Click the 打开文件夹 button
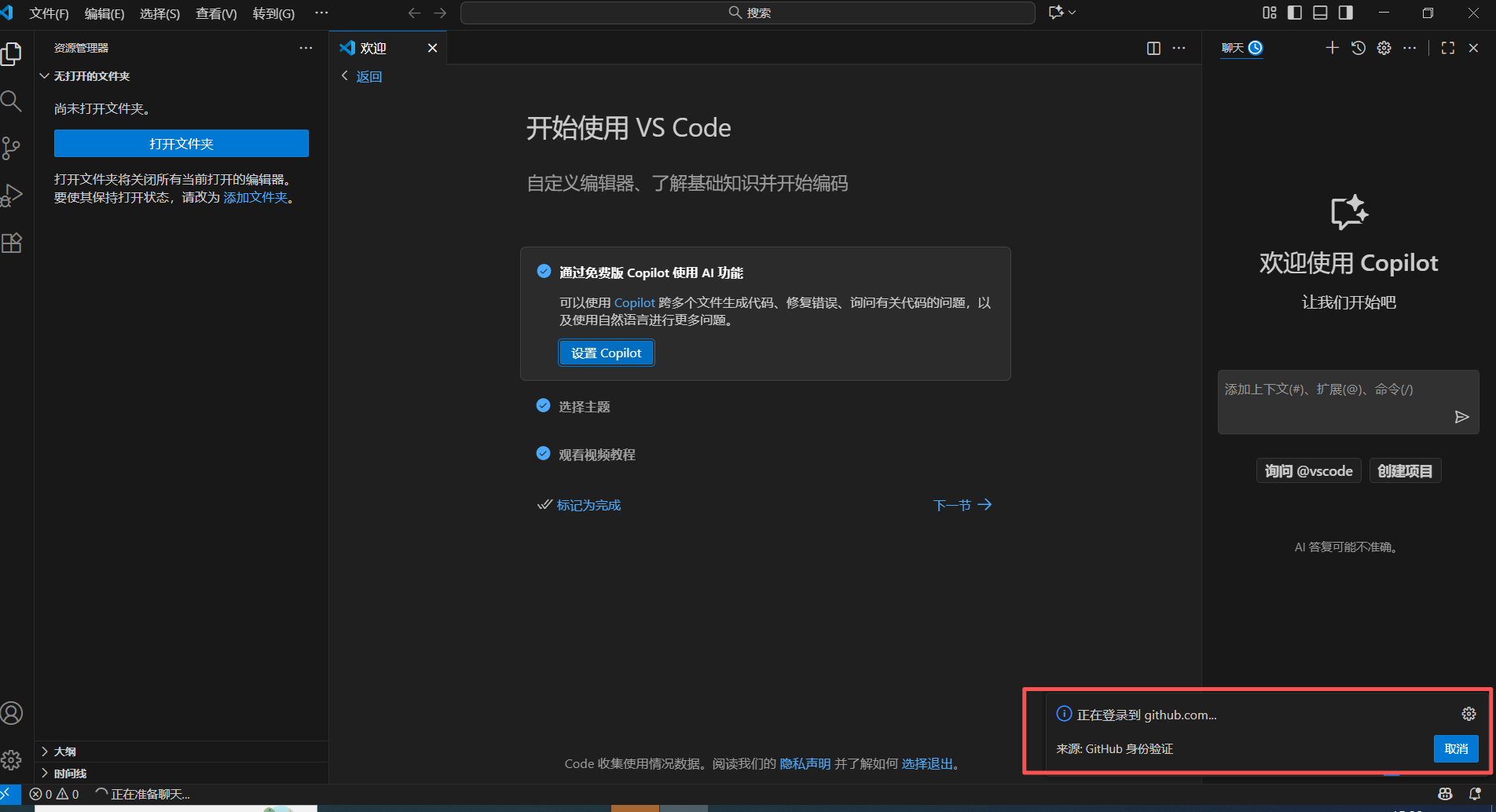The image size is (1496, 812). click(181, 144)
